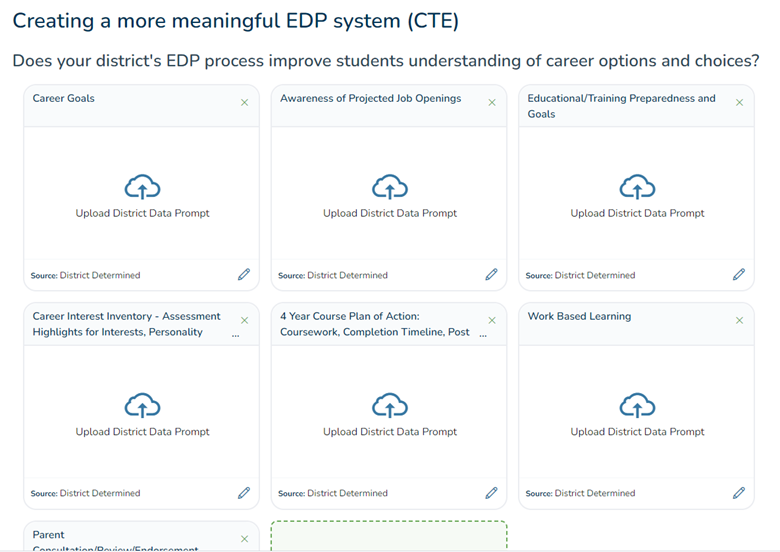
Task: Click the empty dashed green add-card placeholder
Action: coord(389,537)
